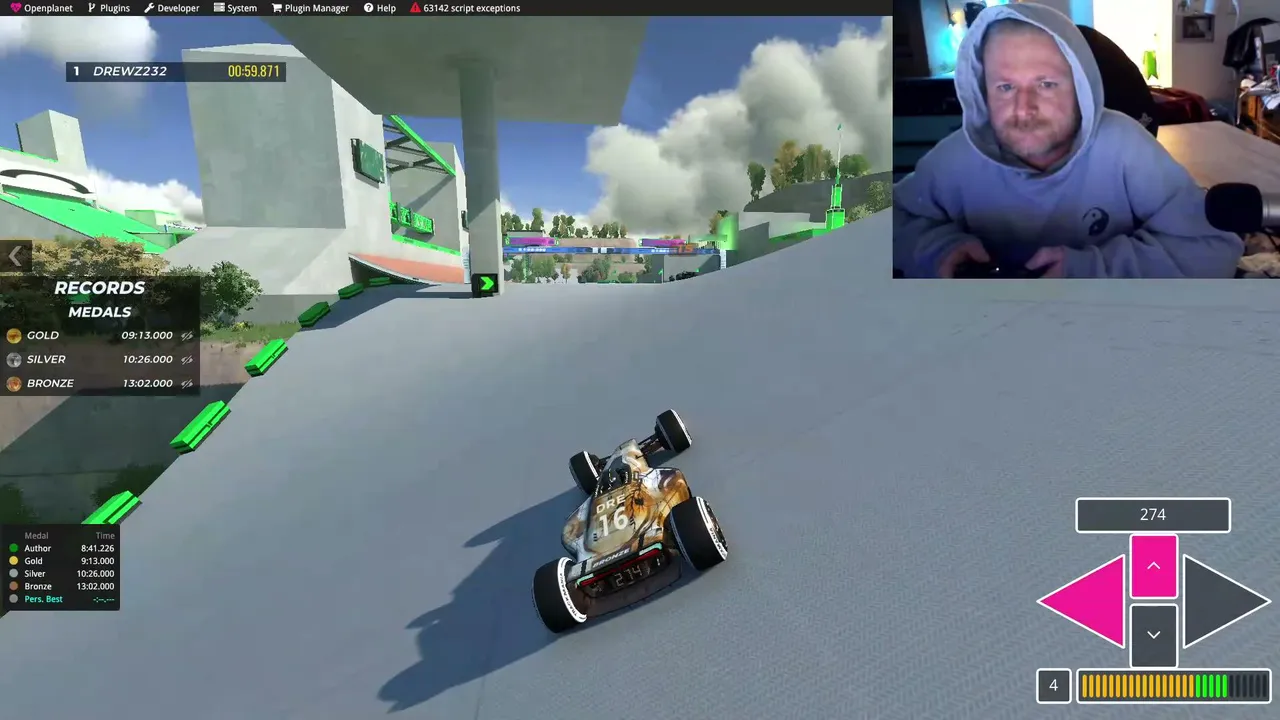
Task: View the 63142 script exceptions warning
Action: click(x=465, y=8)
